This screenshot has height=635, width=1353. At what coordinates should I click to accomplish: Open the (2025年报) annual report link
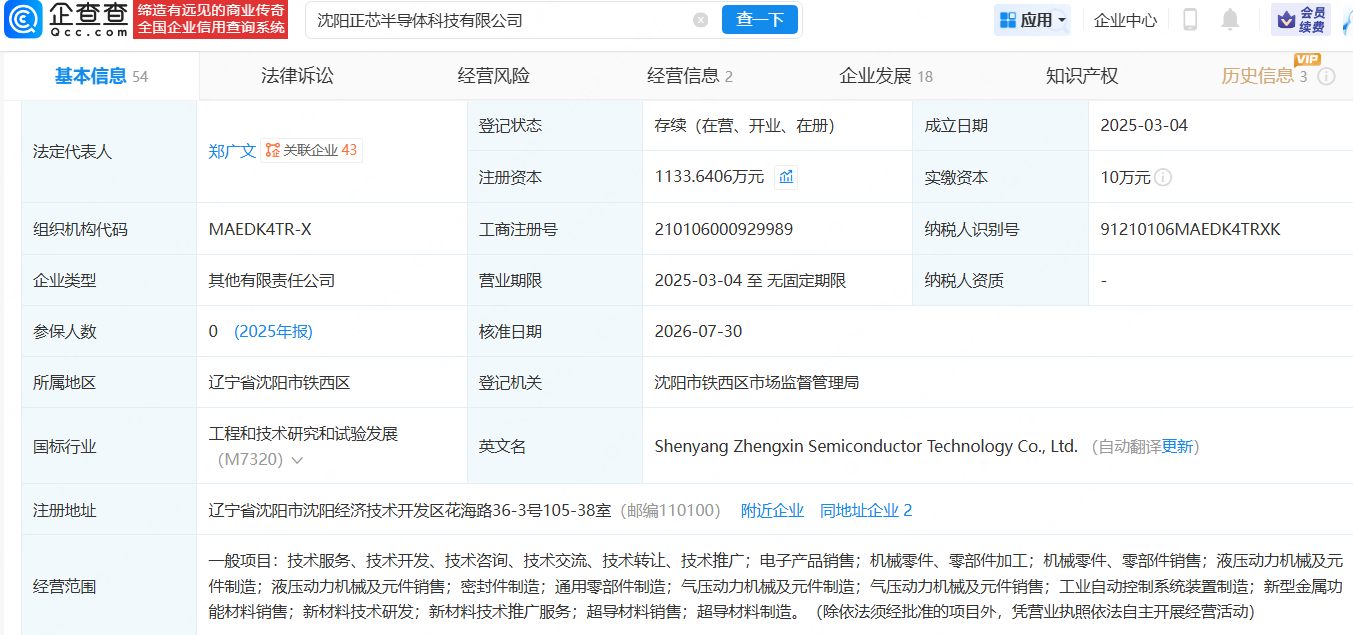tap(273, 331)
